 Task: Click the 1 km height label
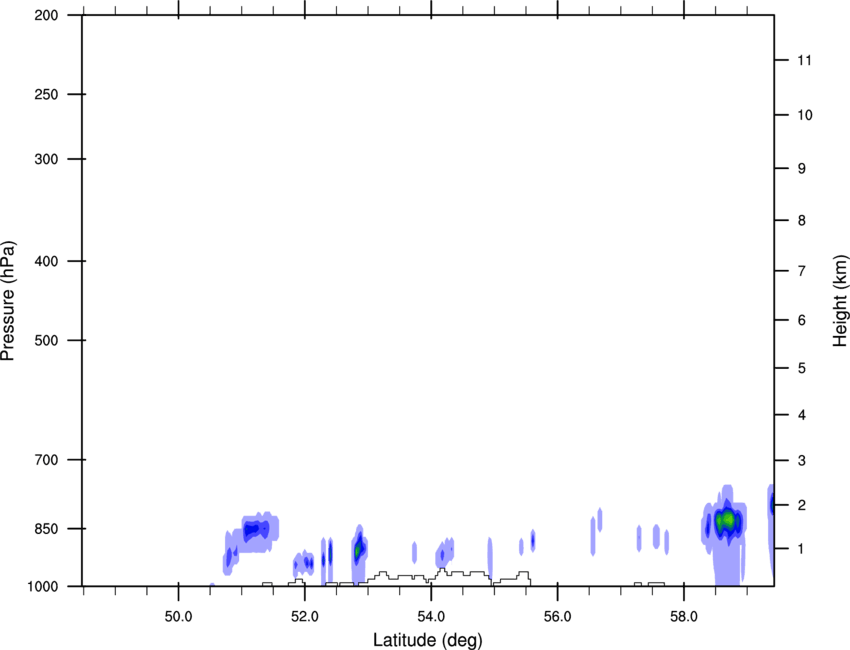[x=801, y=549]
